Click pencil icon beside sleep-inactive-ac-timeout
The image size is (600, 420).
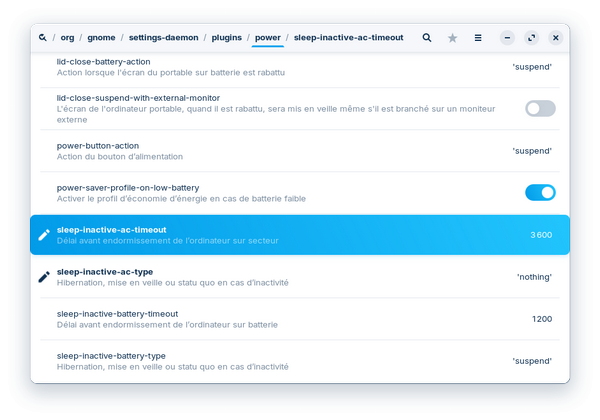pyautogui.click(x=44, y=235)
